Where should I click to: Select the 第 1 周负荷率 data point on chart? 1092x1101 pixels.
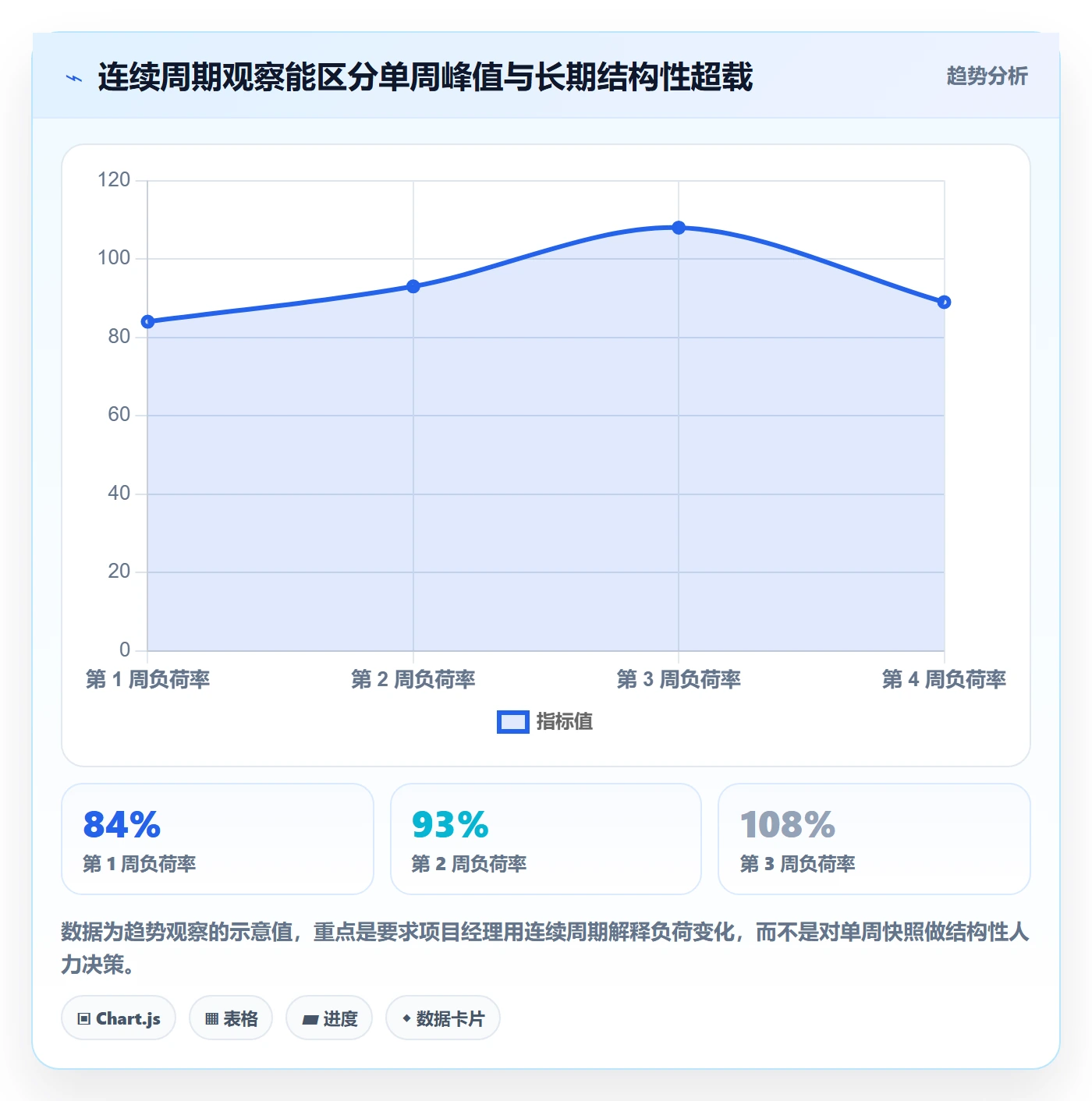147,321
